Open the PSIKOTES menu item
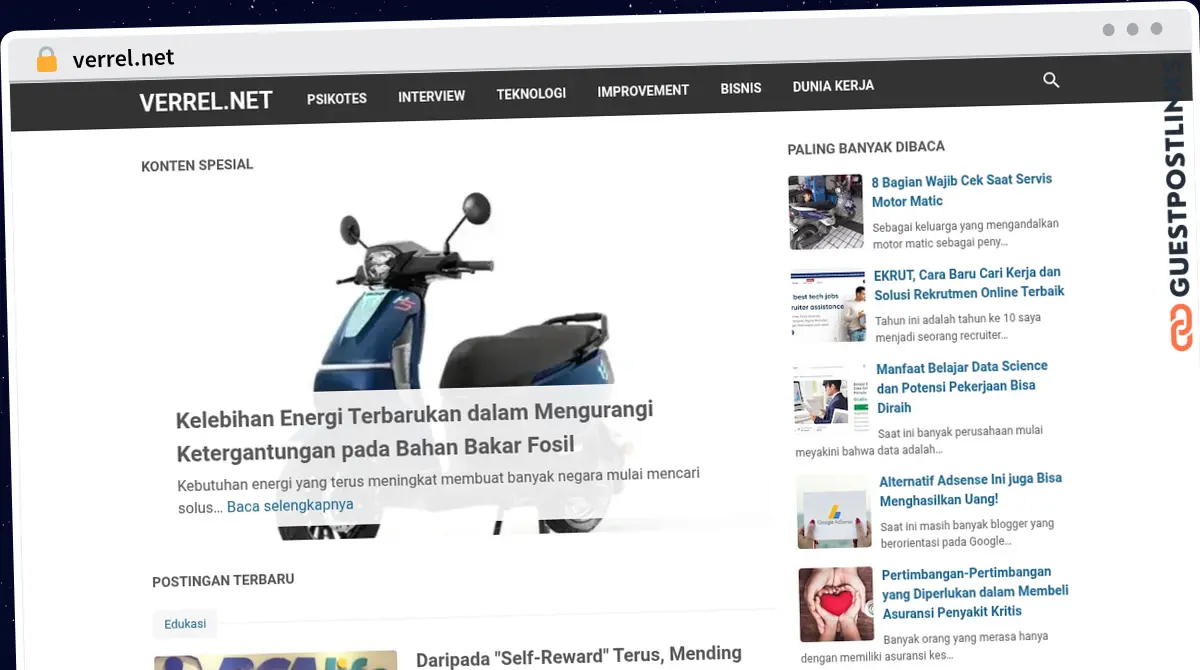The image size is (1200, 670). click(337, 98)
